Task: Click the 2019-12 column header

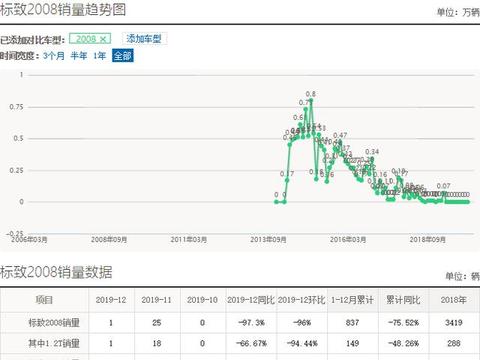Action: click(x=111, y=300)
